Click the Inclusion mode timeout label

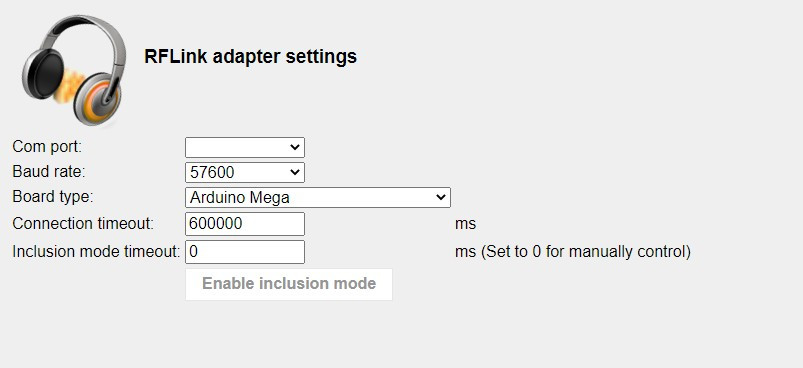click(x=96, y=251)
